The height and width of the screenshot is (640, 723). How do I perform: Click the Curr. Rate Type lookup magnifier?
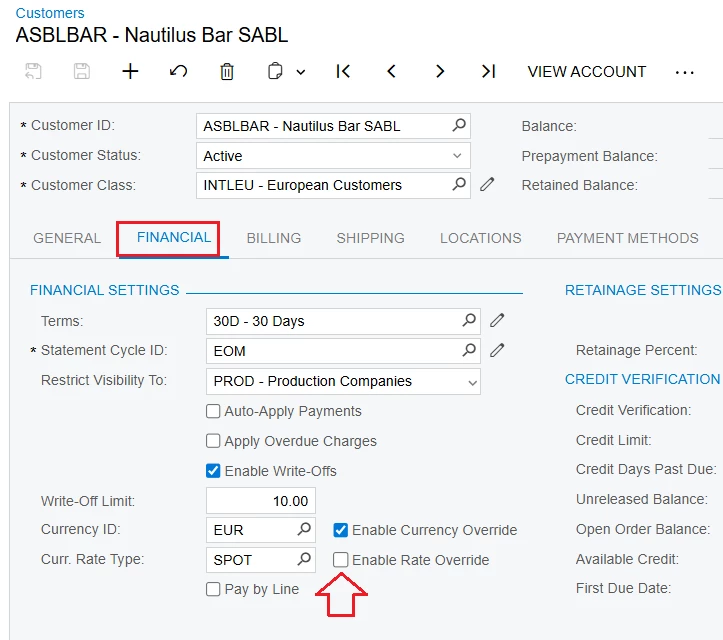point(304,559)
